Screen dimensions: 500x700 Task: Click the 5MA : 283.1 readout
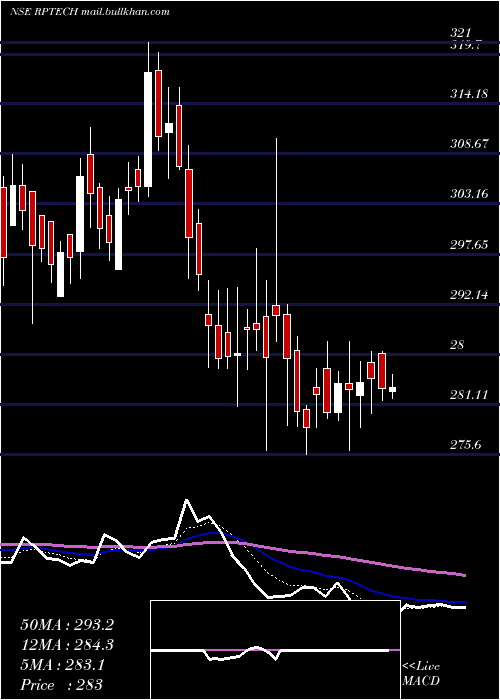pos(63,665)
